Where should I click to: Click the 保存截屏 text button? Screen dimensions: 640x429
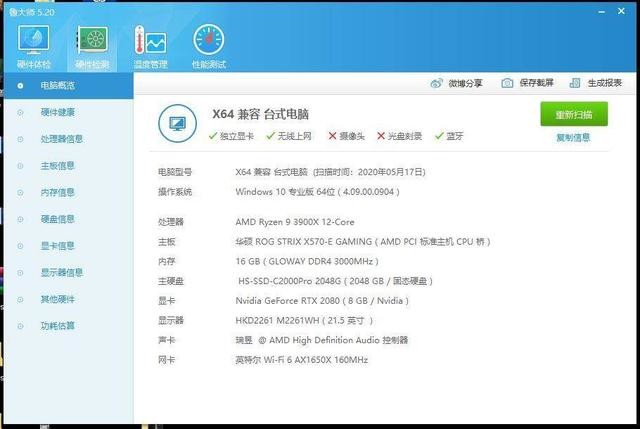[x=536, y=83]
